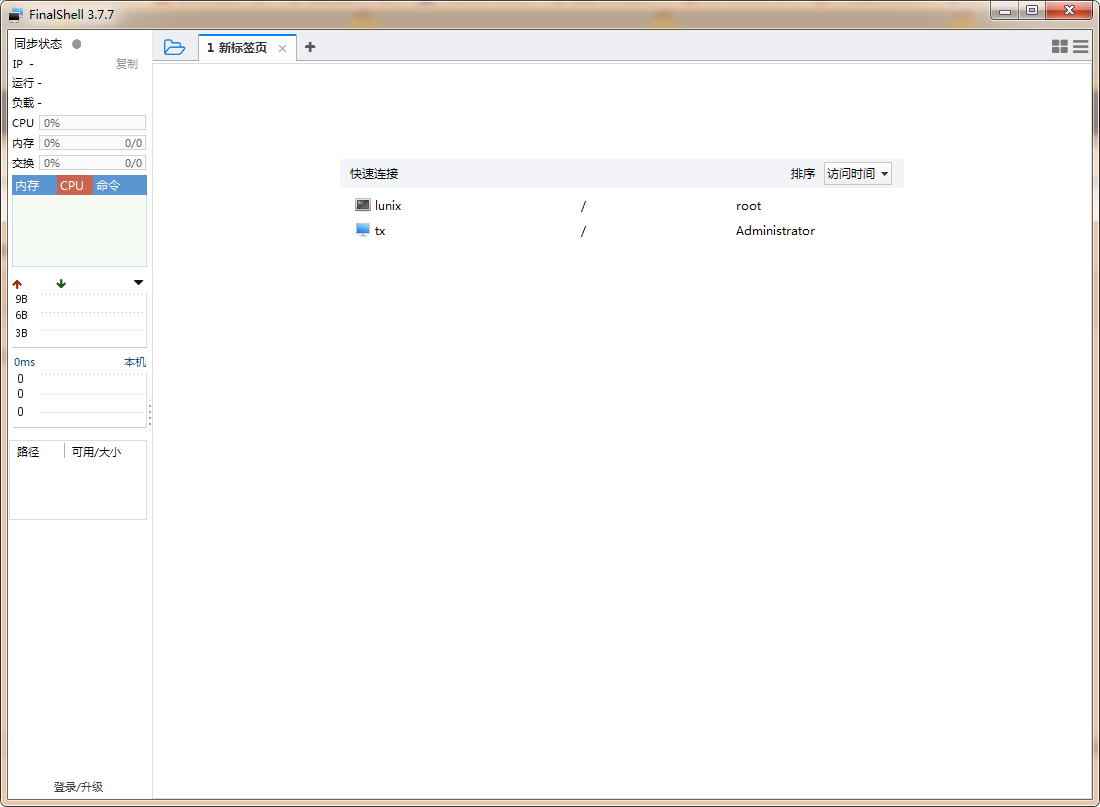1100x807 pixels.
Task: Click the 同步状态 status indicator dot
Action: 76,44
